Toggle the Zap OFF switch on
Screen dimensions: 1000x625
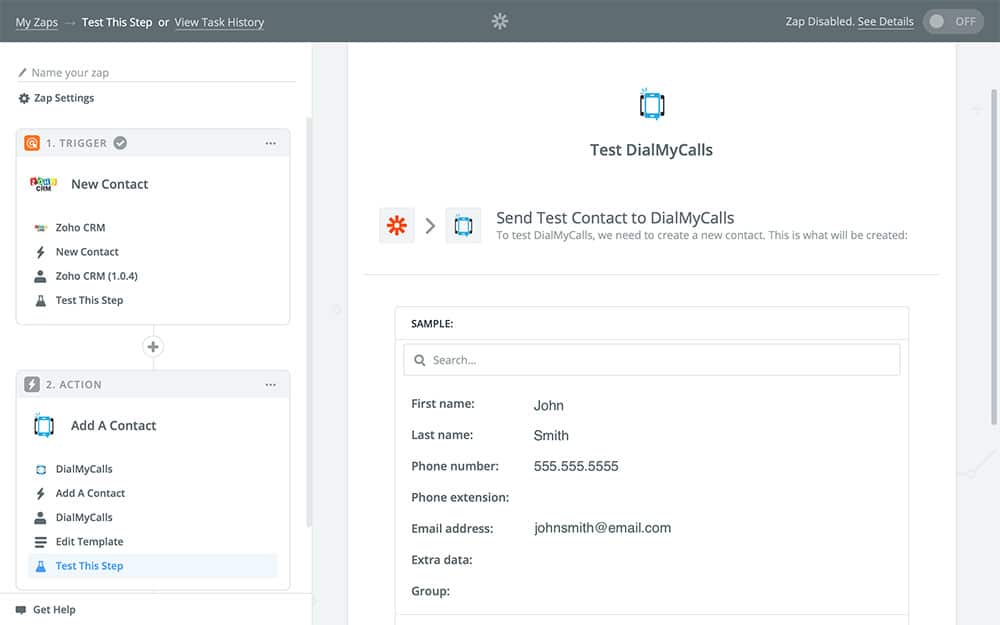pyautogui.click(x=952, y=21)
